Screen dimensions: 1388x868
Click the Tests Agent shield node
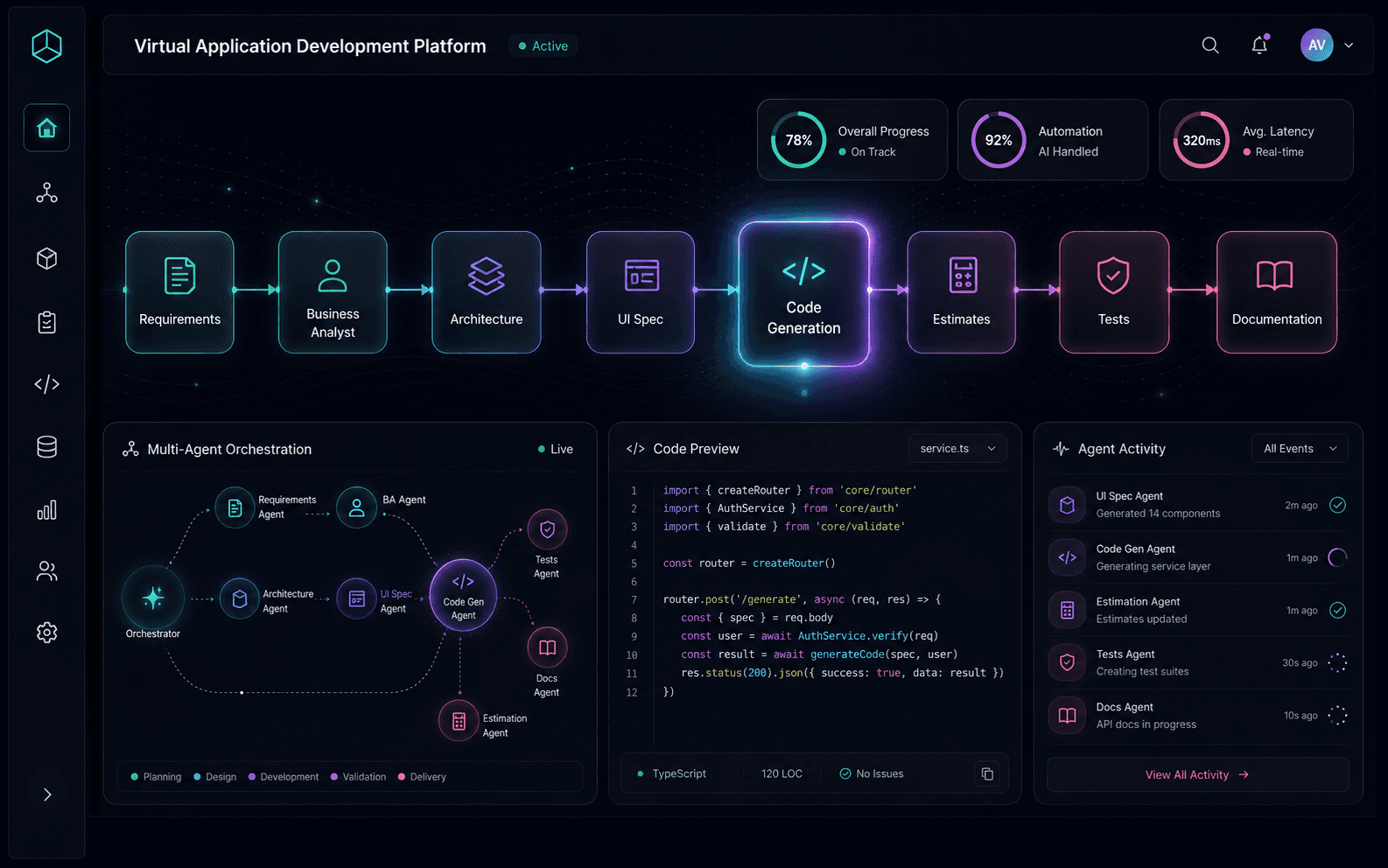pyautogui.click(x=547, y=529)
